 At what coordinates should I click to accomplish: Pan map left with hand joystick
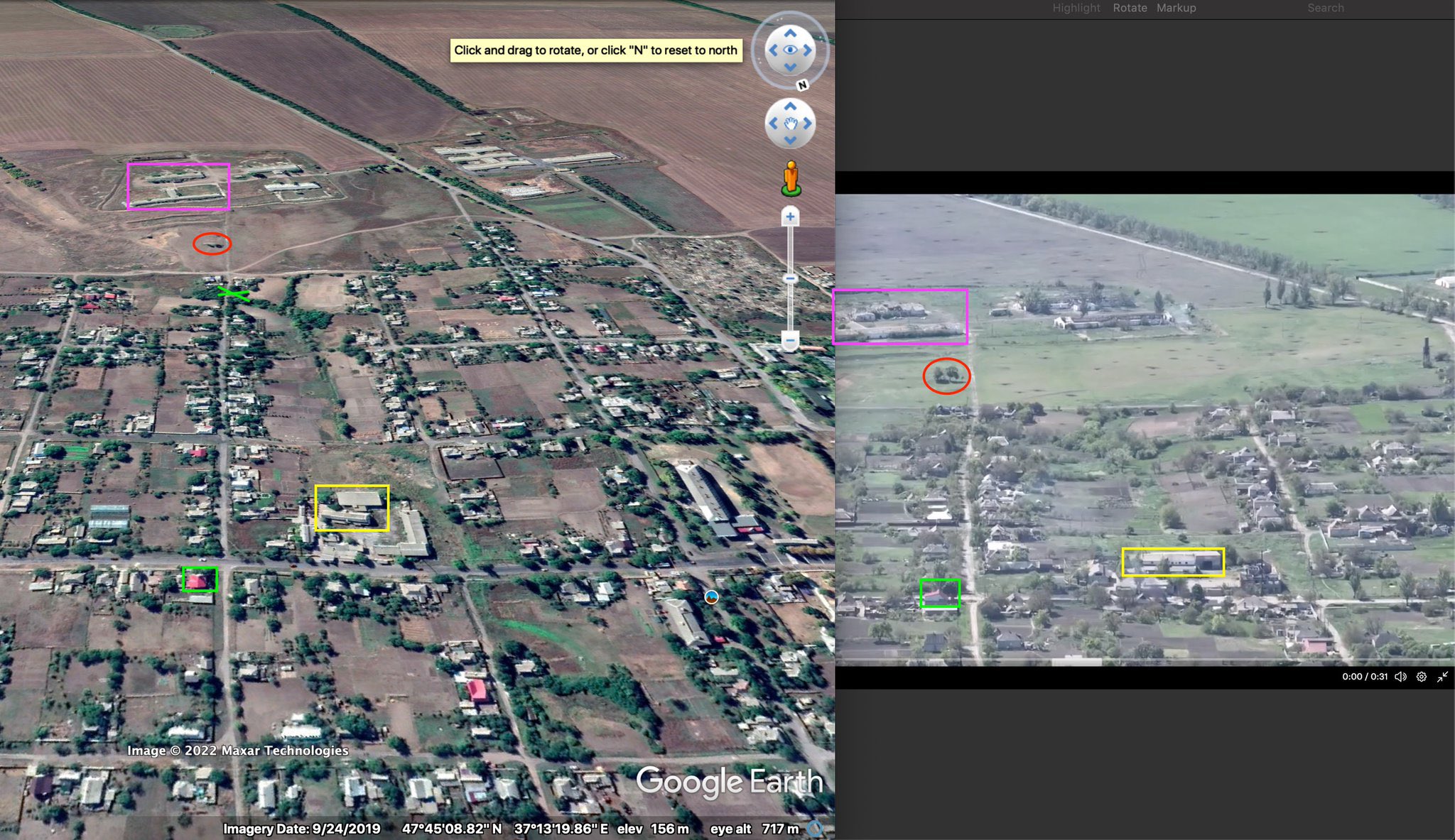(x=773, y=124)
